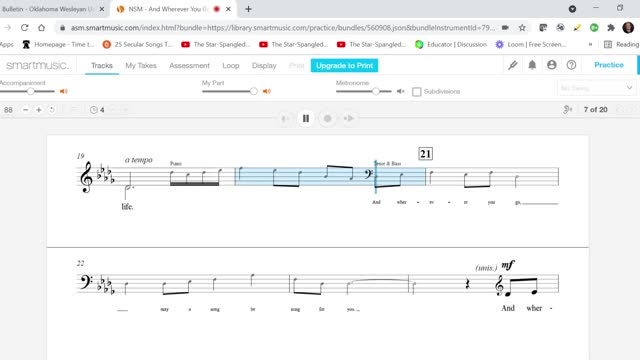This screenshot has width=640, height=360.
Task: Unmute the Metronome speaker icon
Action: 400,91
